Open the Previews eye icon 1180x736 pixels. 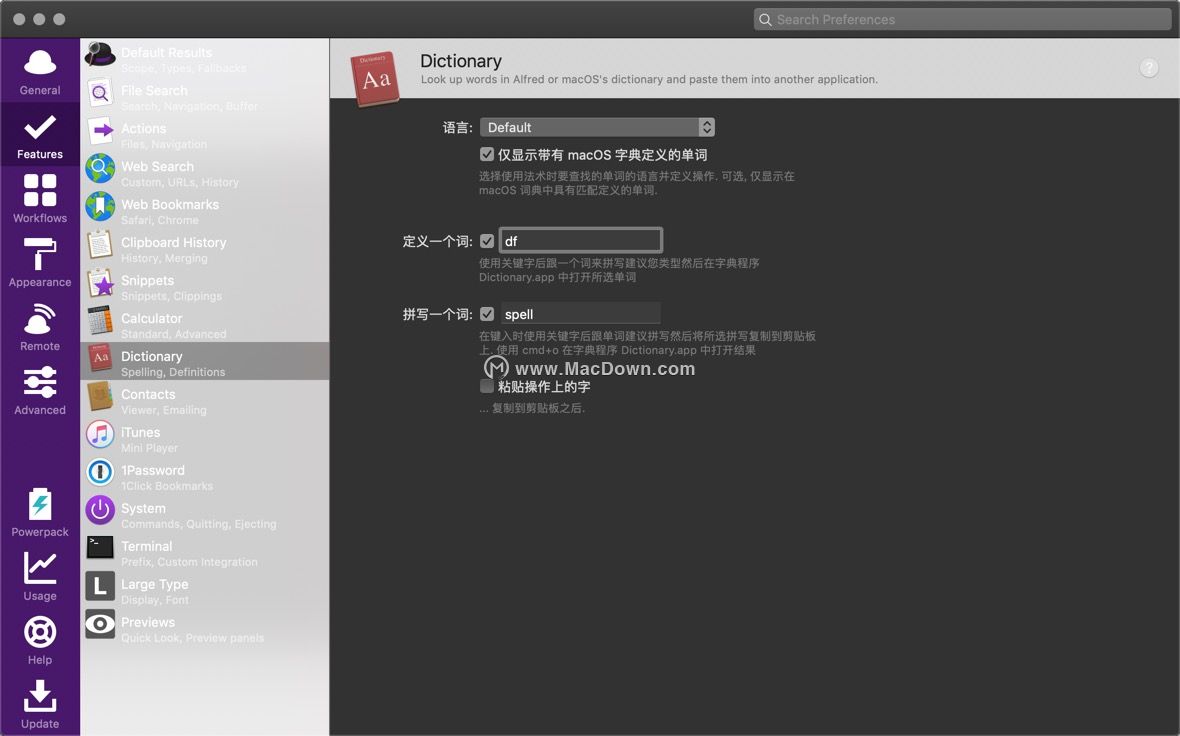[x=99, y=624]
